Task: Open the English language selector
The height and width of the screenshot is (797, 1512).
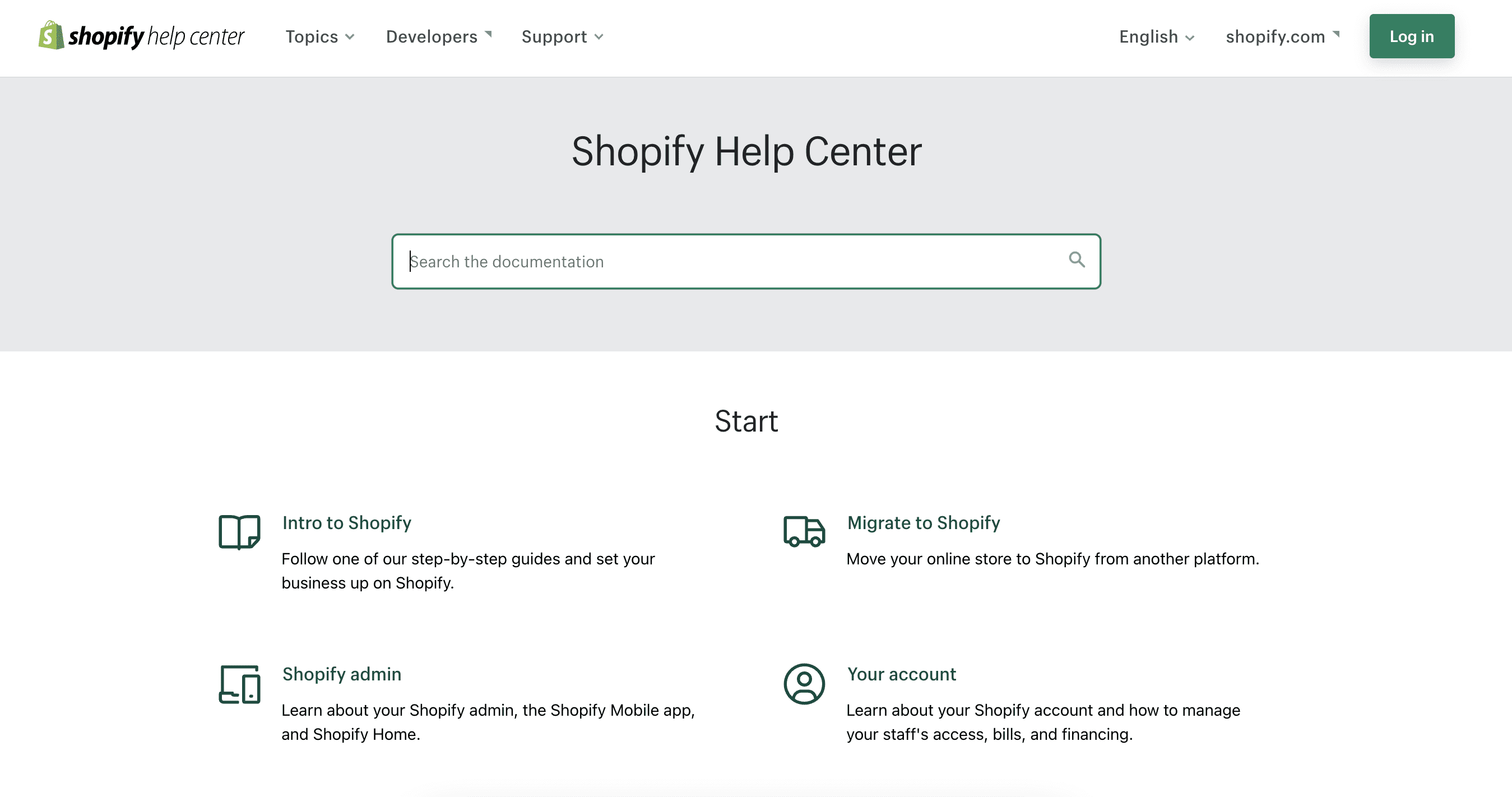Action: coord(1154,36)
